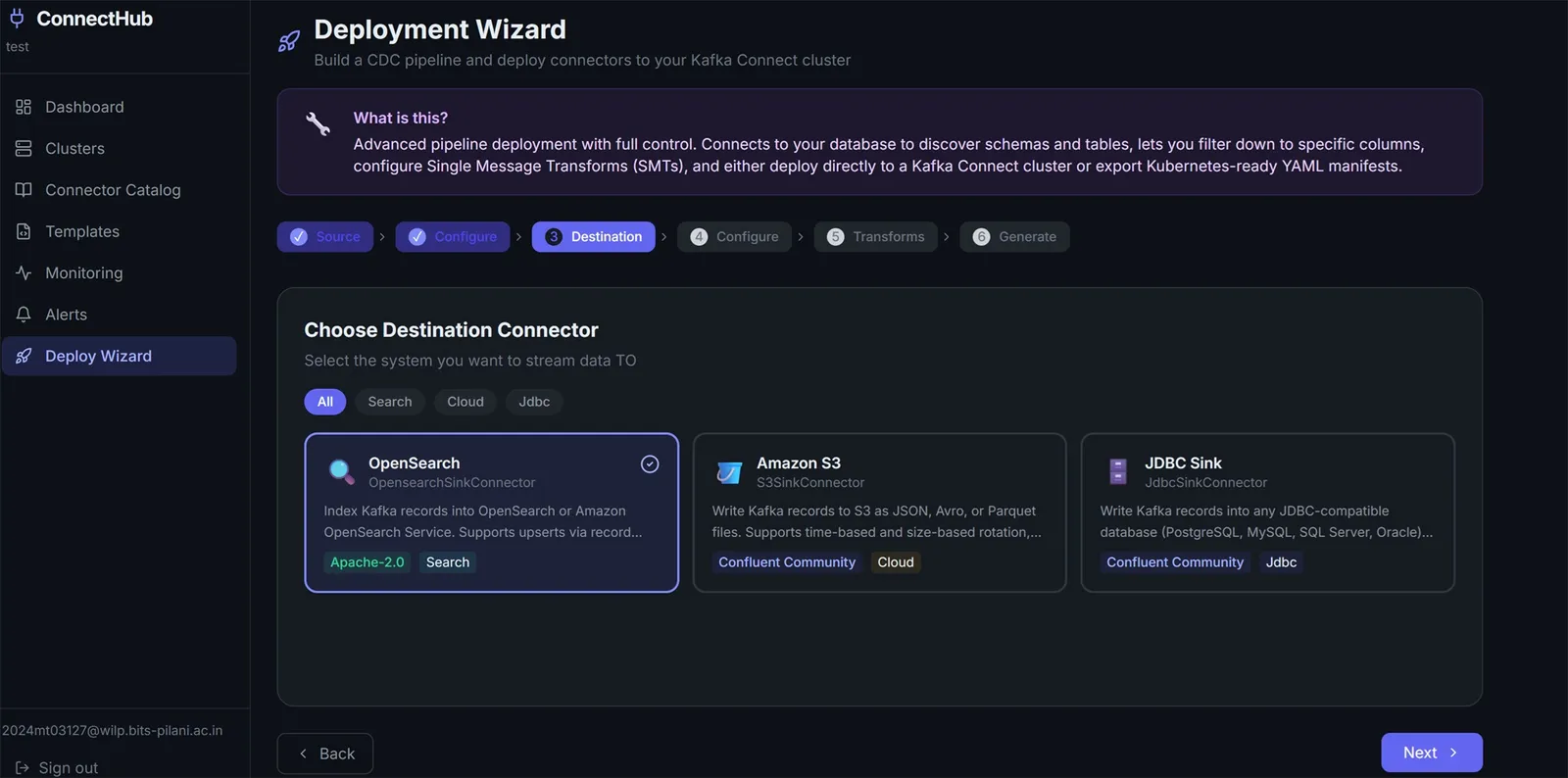Filter connectors by Cloud category

pos(465,402)
